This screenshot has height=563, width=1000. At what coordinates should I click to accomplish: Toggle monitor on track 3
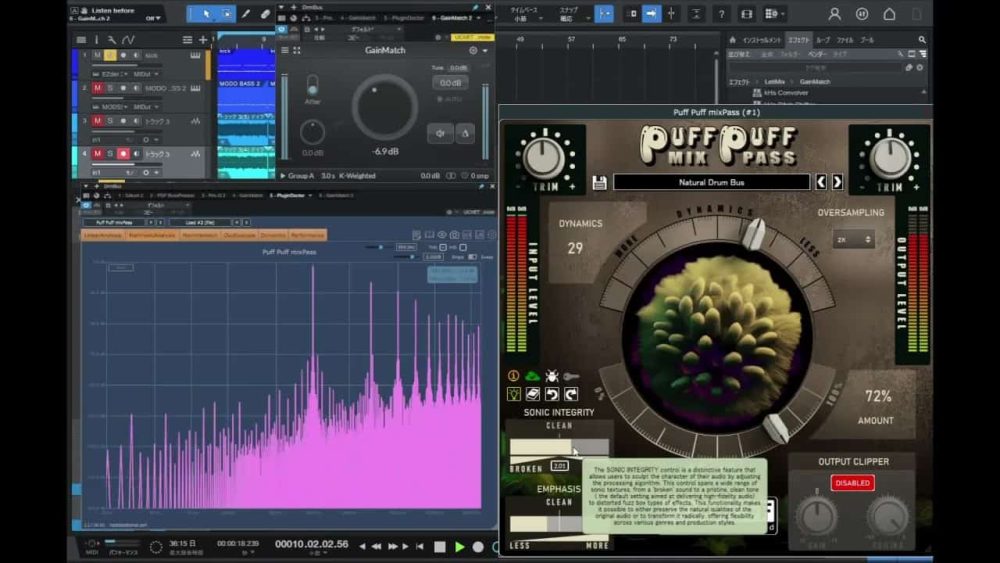coord(136,121)
